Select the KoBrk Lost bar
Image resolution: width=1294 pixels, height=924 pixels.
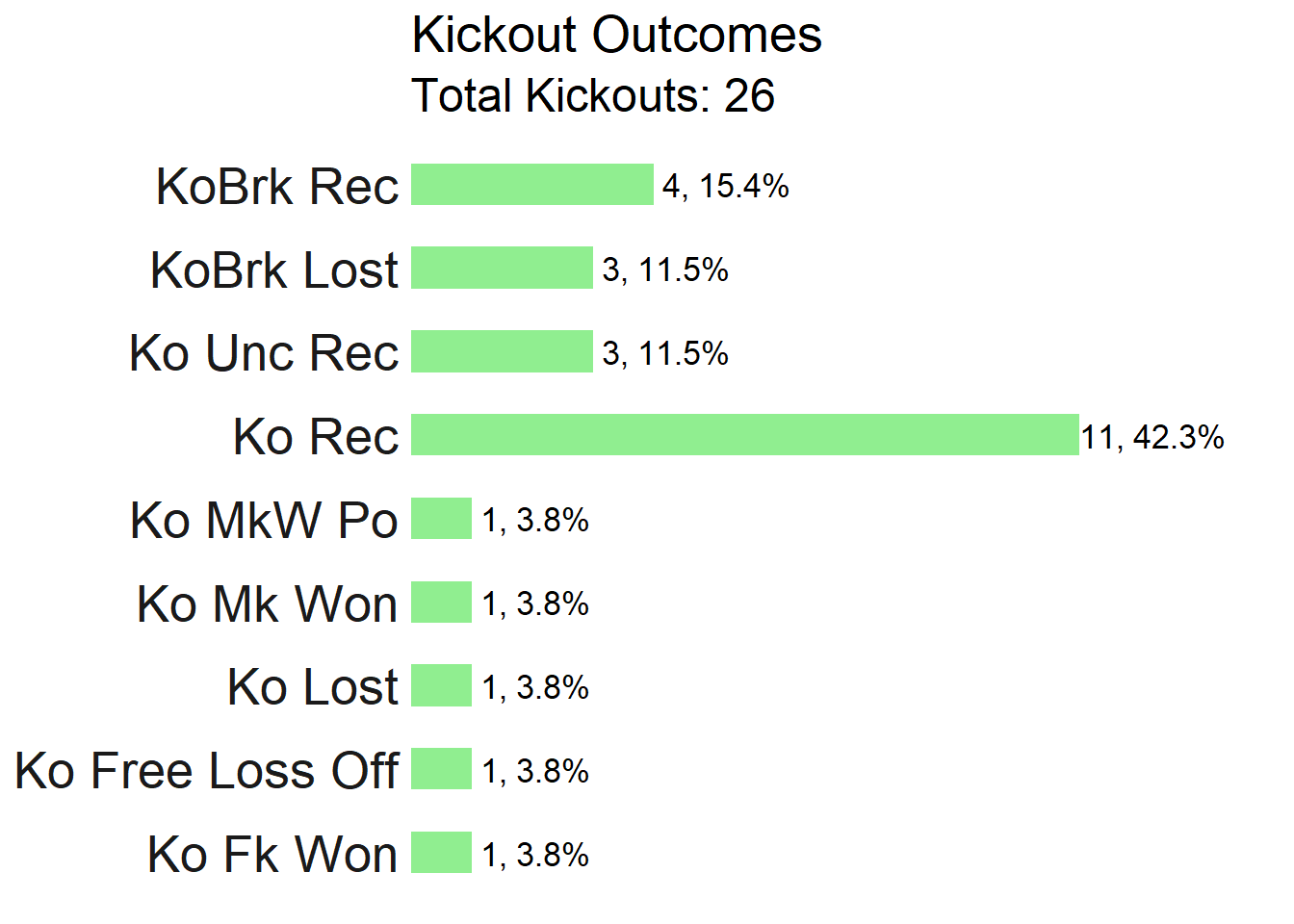click(502, 268)
